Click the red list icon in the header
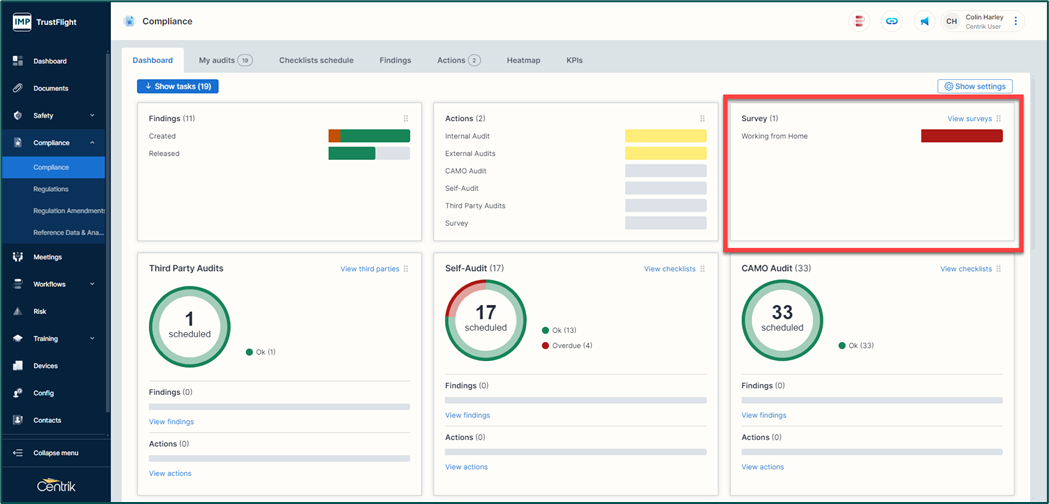This screenshot has width=1049, height=504. pos(859,21)
